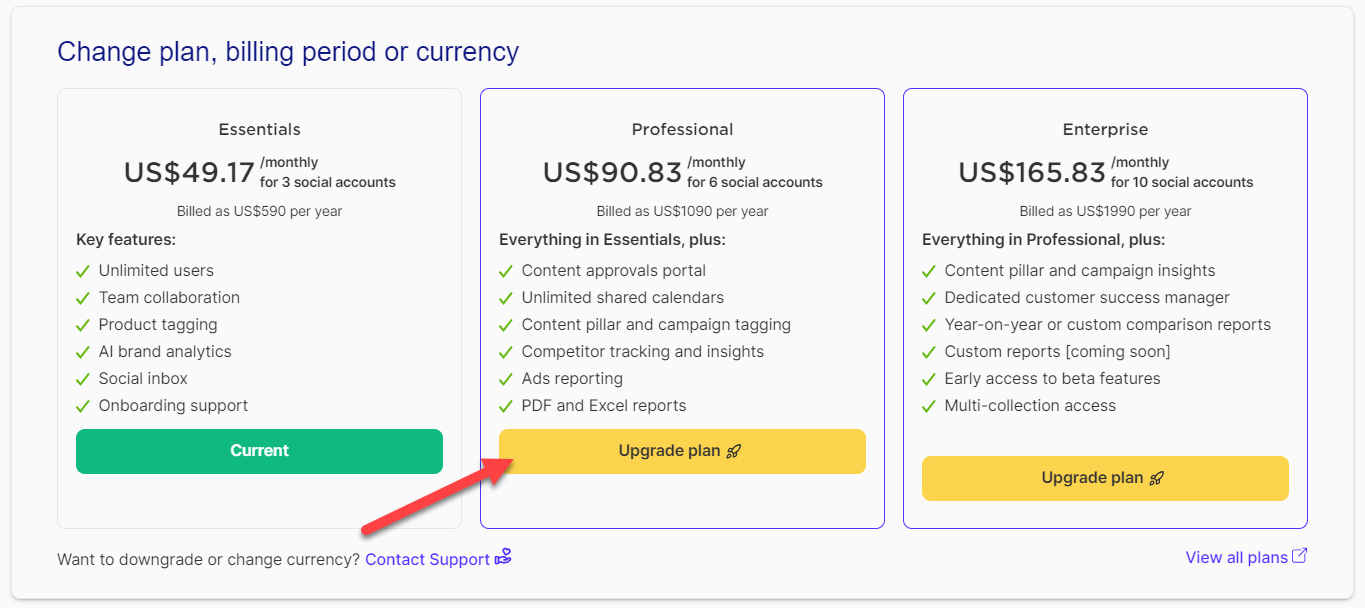Viewport: 1365px width, 608px height.
Task: Open the Contact Support link
Action: pyautogui.click(x=427, y=559)
